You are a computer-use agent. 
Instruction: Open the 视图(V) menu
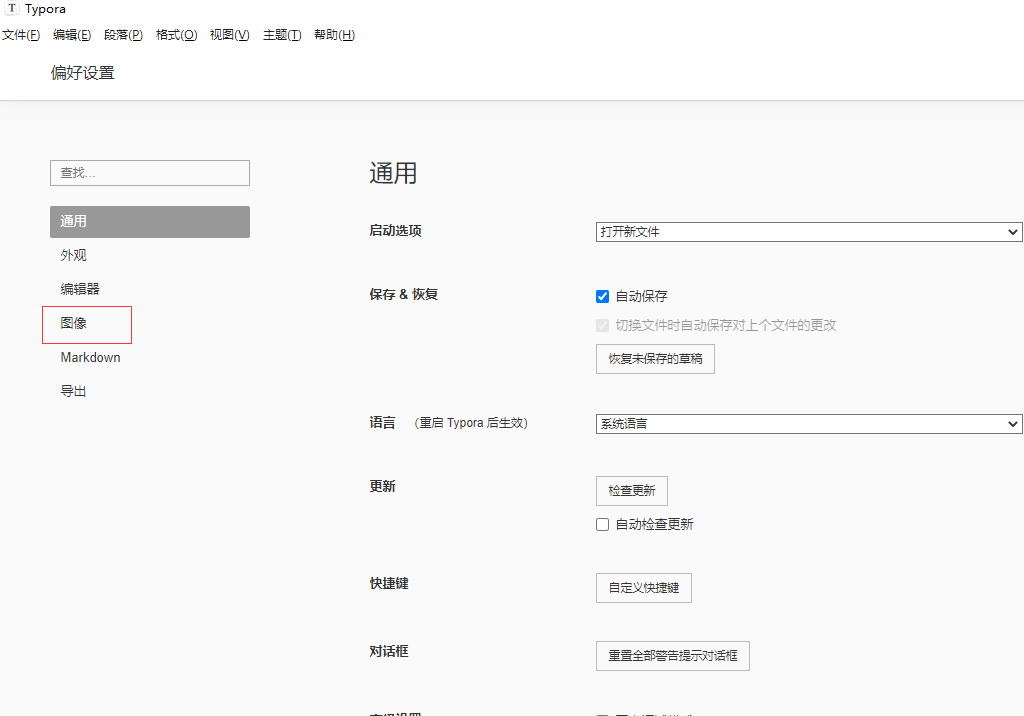(229, 35)
